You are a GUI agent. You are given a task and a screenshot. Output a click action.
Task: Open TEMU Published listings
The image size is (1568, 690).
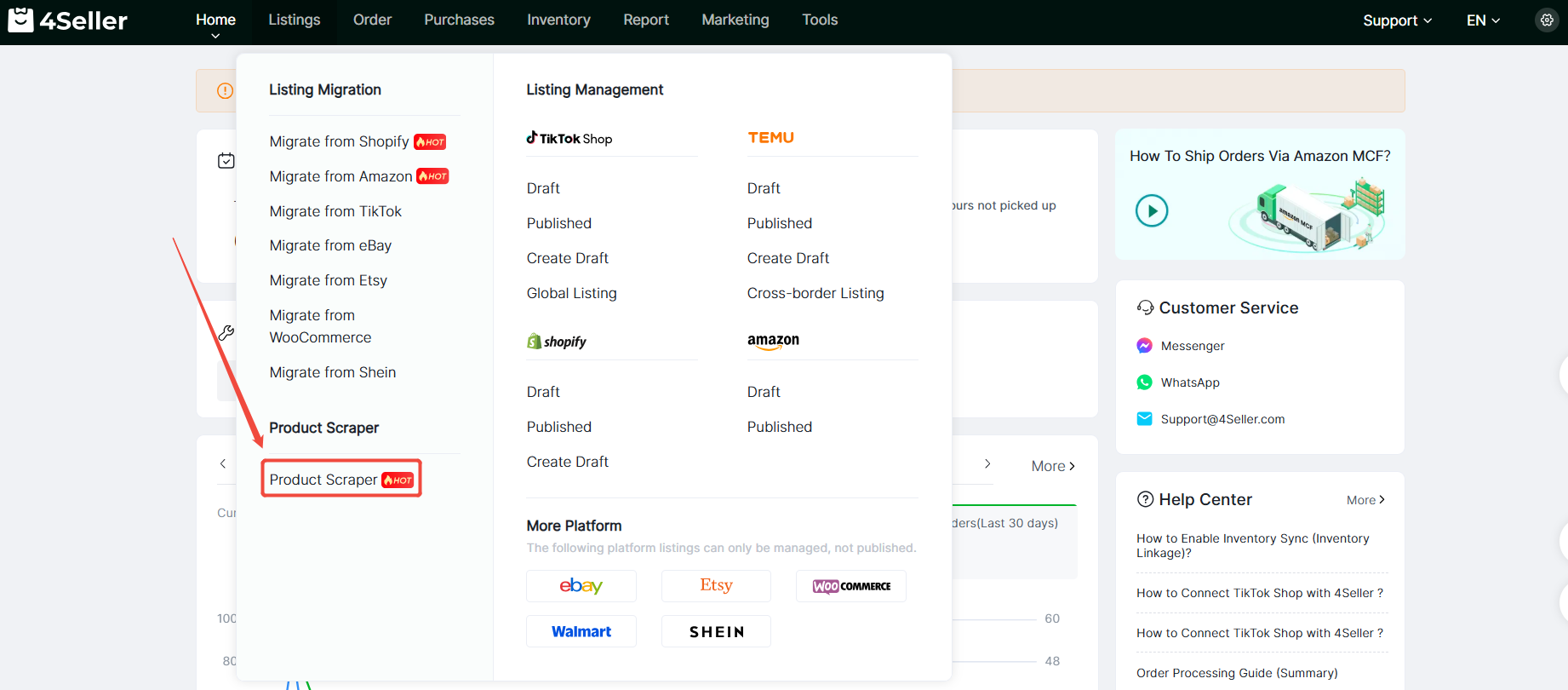pyautogui.click(x=780, y=223)
